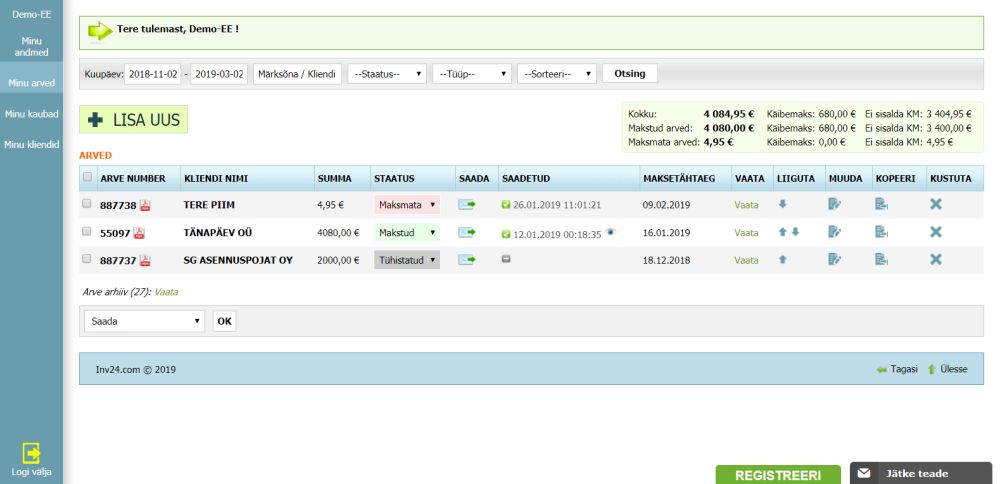1000x484 pixels.
Task: Tick the checkbox for invoice 55097
Action: (88, 232)
